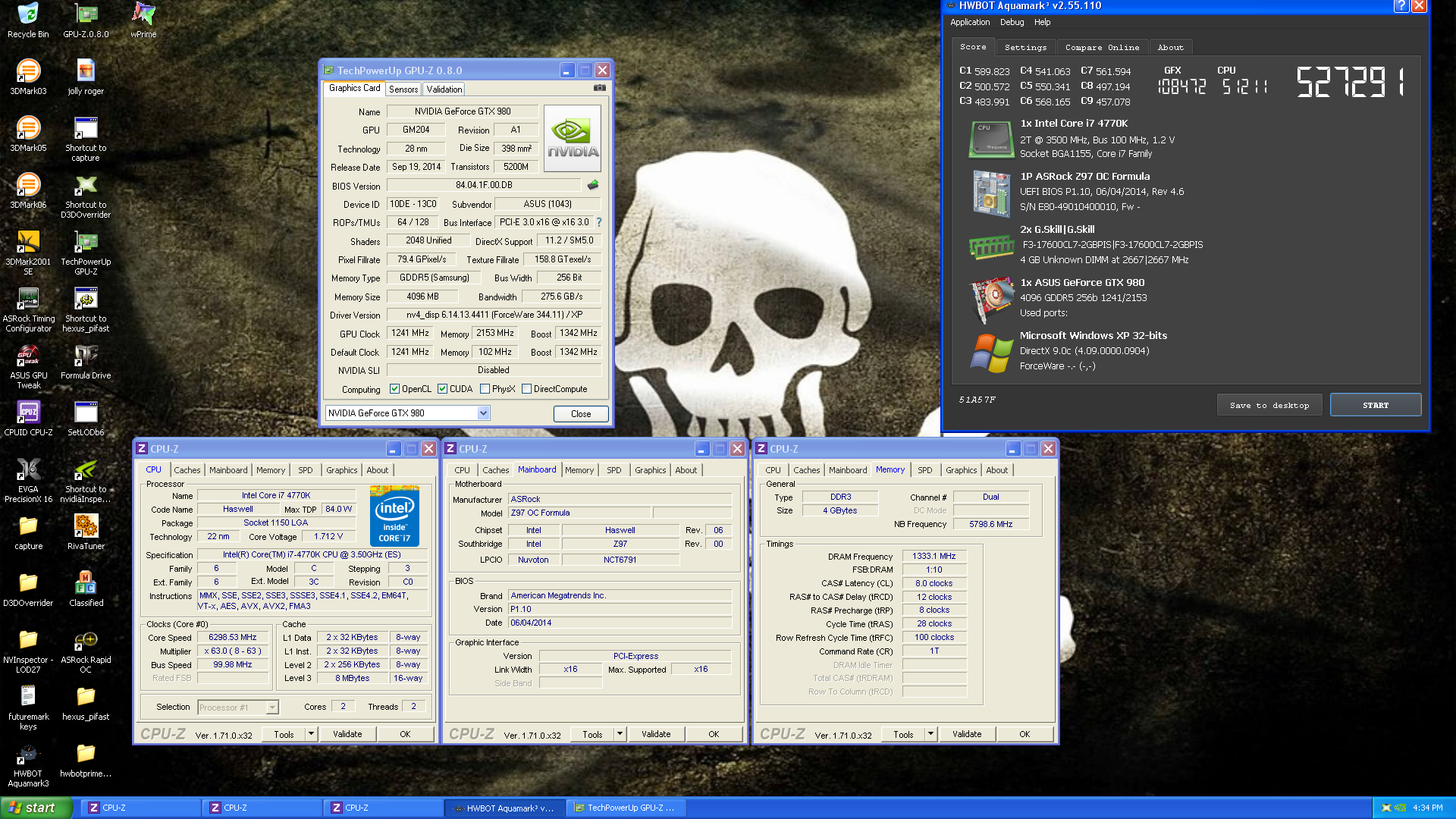Image resolution: width=1456 pixels, height=819 pixels.
Task: Open the Recycle Bin desktop icon
Action: [28, 20]
